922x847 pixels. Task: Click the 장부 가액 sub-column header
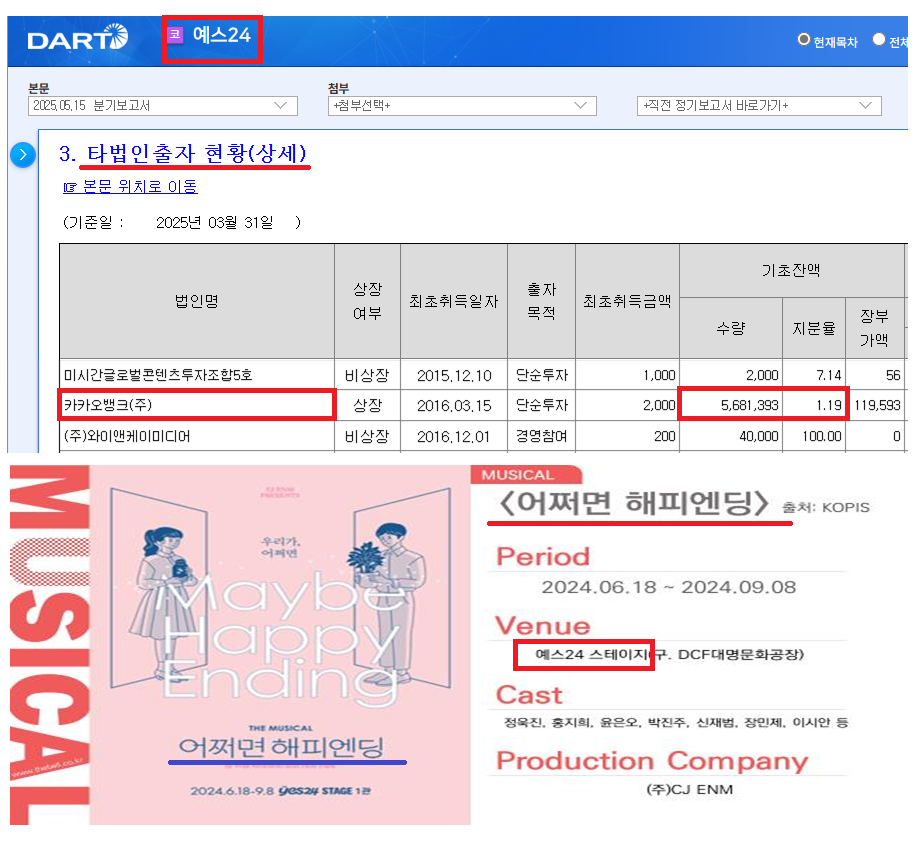874,328
